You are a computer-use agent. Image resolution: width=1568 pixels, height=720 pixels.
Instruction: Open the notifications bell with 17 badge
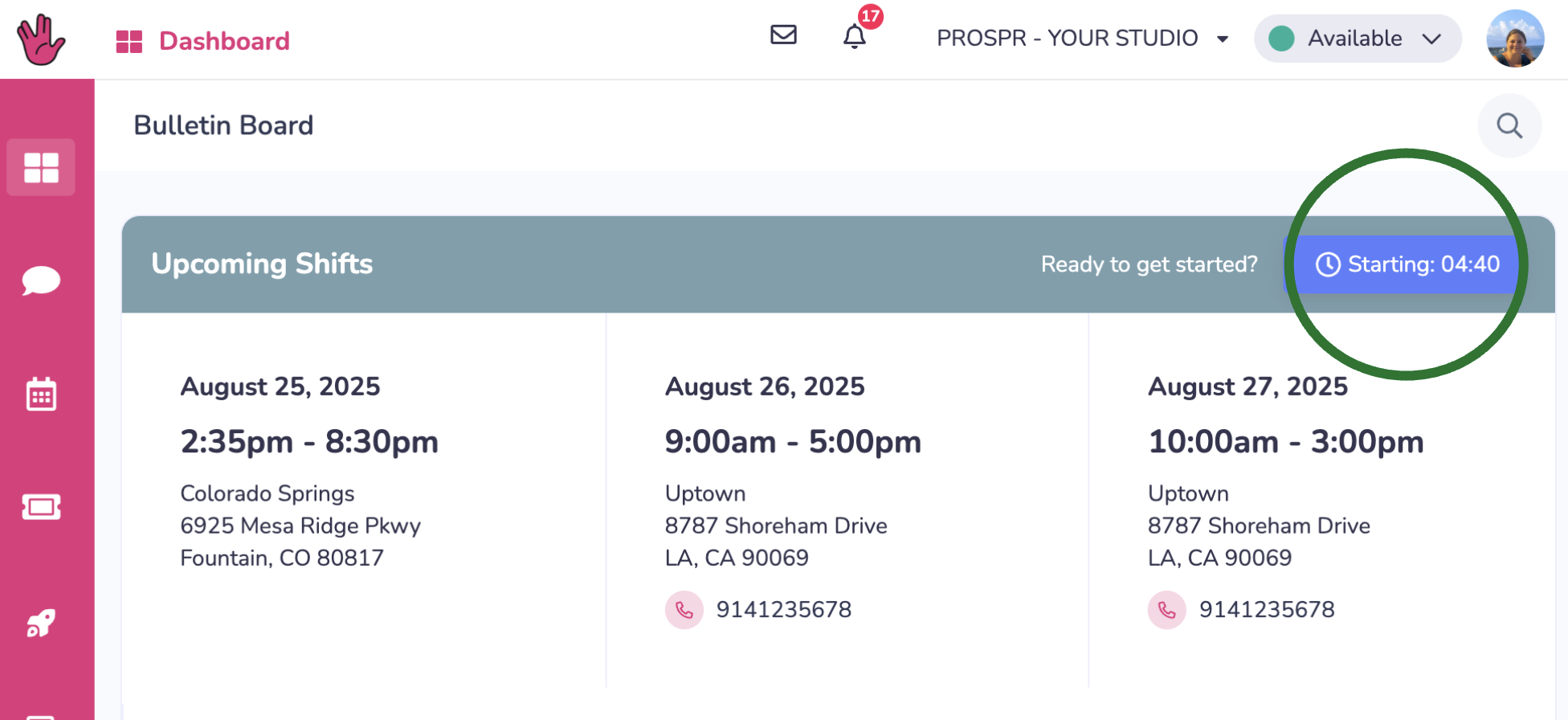[x=855, y=36]
